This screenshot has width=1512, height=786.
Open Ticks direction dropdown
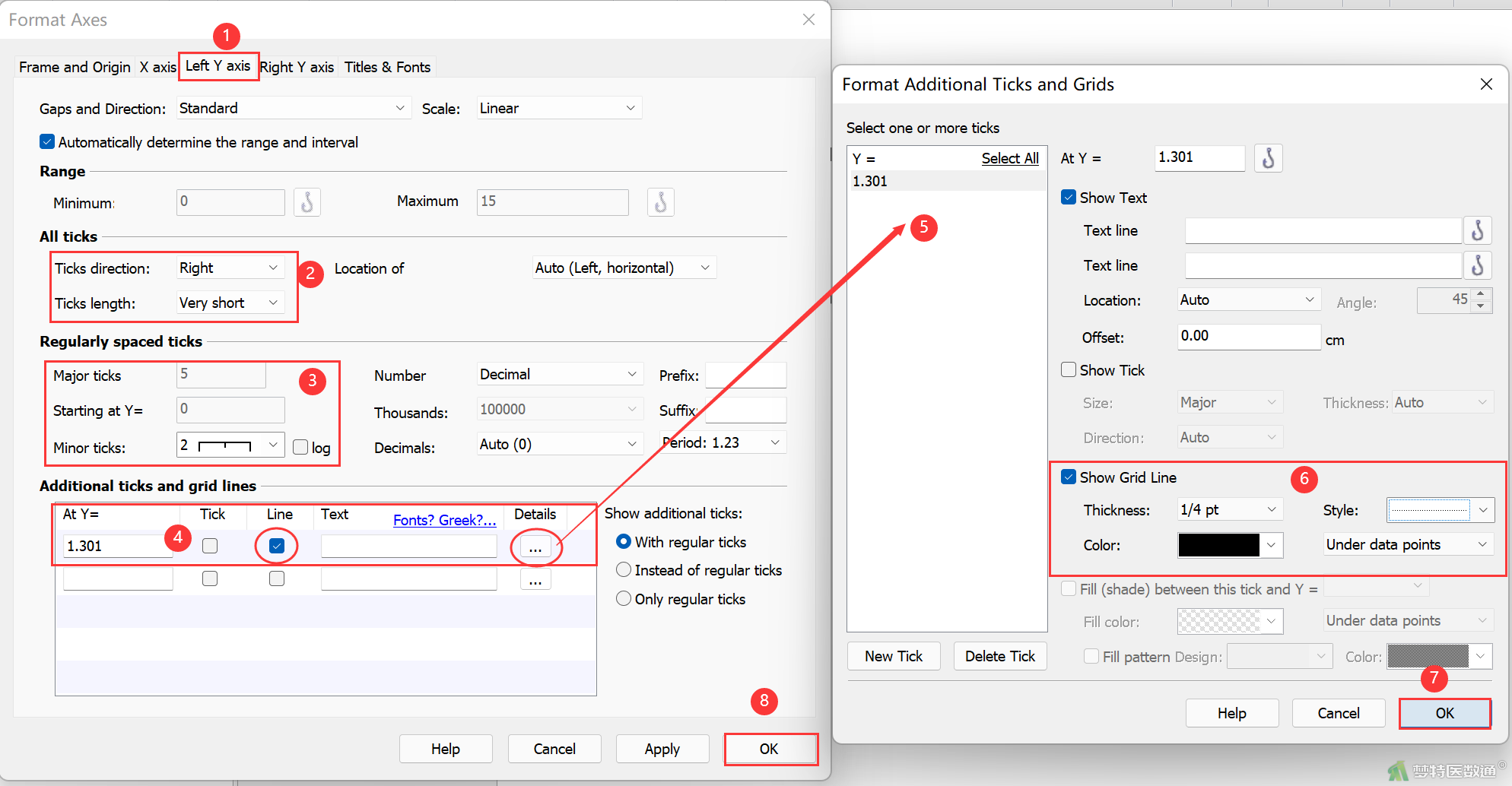click(230, 268)
